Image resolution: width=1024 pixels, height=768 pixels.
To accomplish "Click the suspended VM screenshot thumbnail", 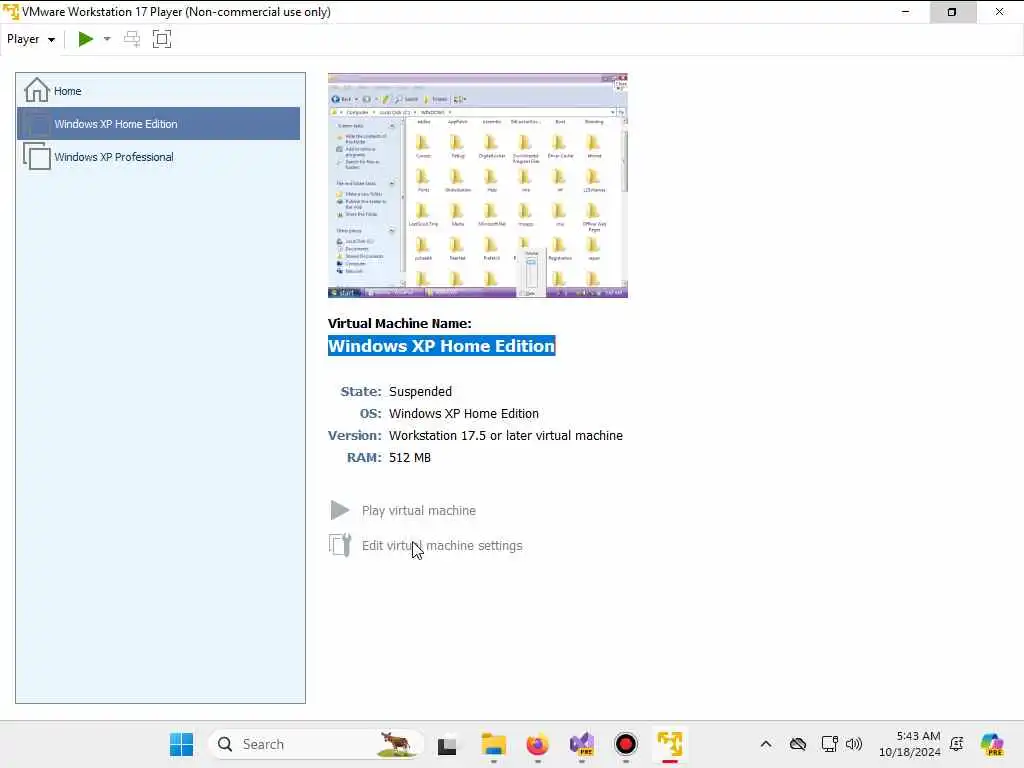I will tap(477, 185).
